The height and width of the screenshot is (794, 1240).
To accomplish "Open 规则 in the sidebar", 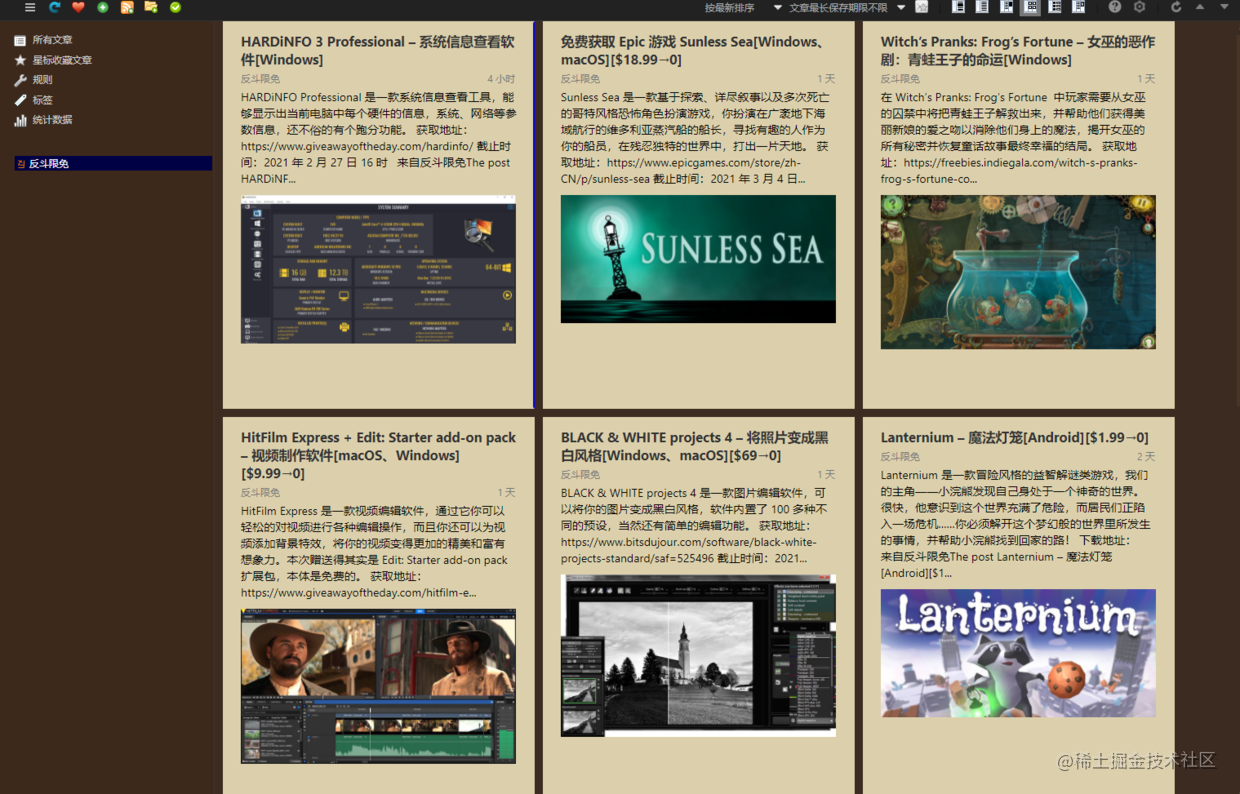I will tap(42, 80).
